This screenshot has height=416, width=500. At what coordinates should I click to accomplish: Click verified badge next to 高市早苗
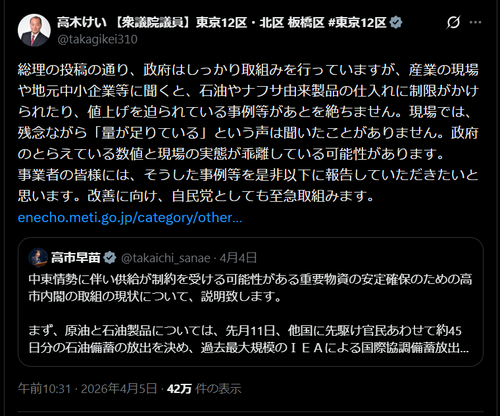(110, 258)
